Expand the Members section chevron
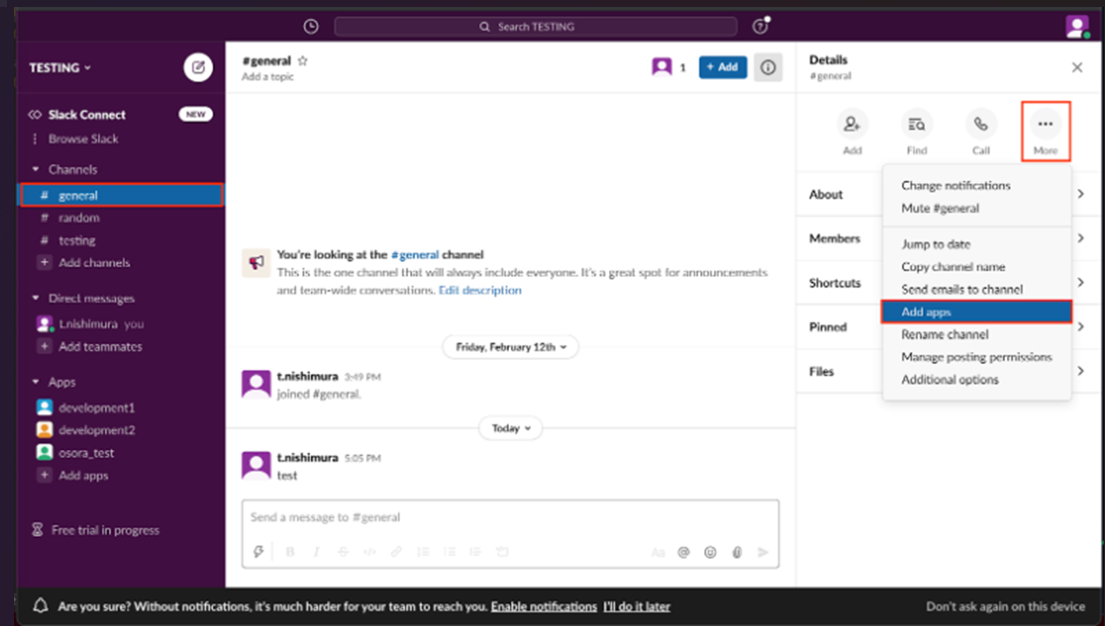The image size is (1105, 626). pos(1081,238)
